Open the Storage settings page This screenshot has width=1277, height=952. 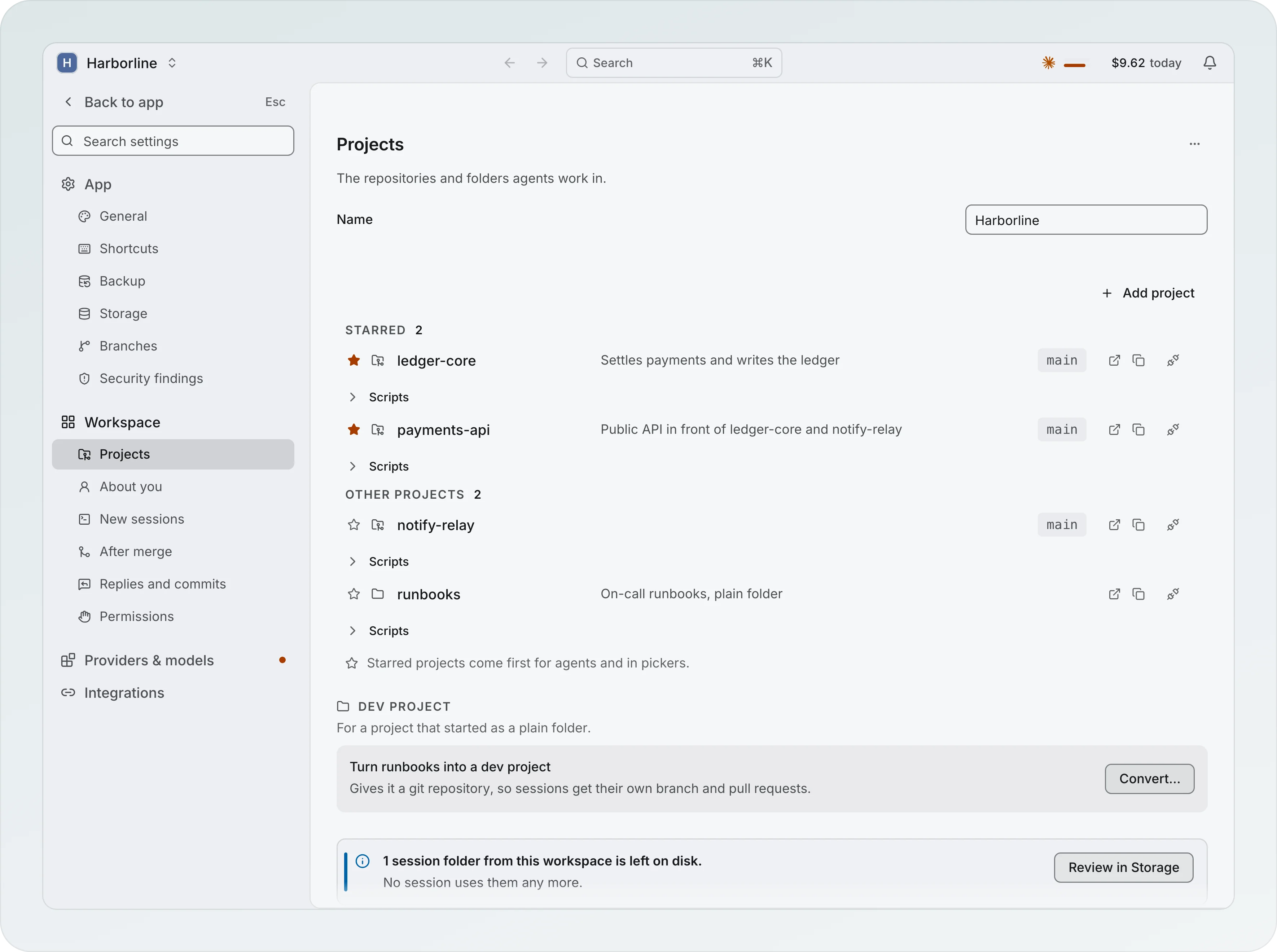tap(173, 314)
